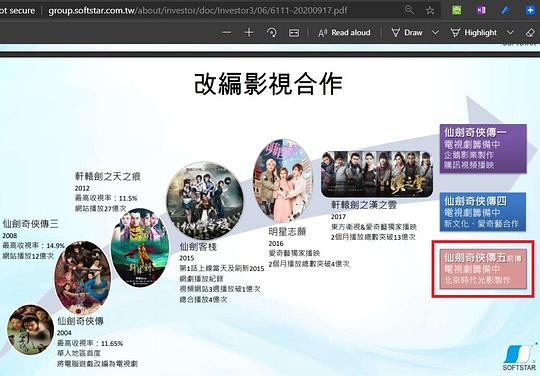Open the blue plus extension icon
Viewport: 540px width, 376px height.
(530, 10)
